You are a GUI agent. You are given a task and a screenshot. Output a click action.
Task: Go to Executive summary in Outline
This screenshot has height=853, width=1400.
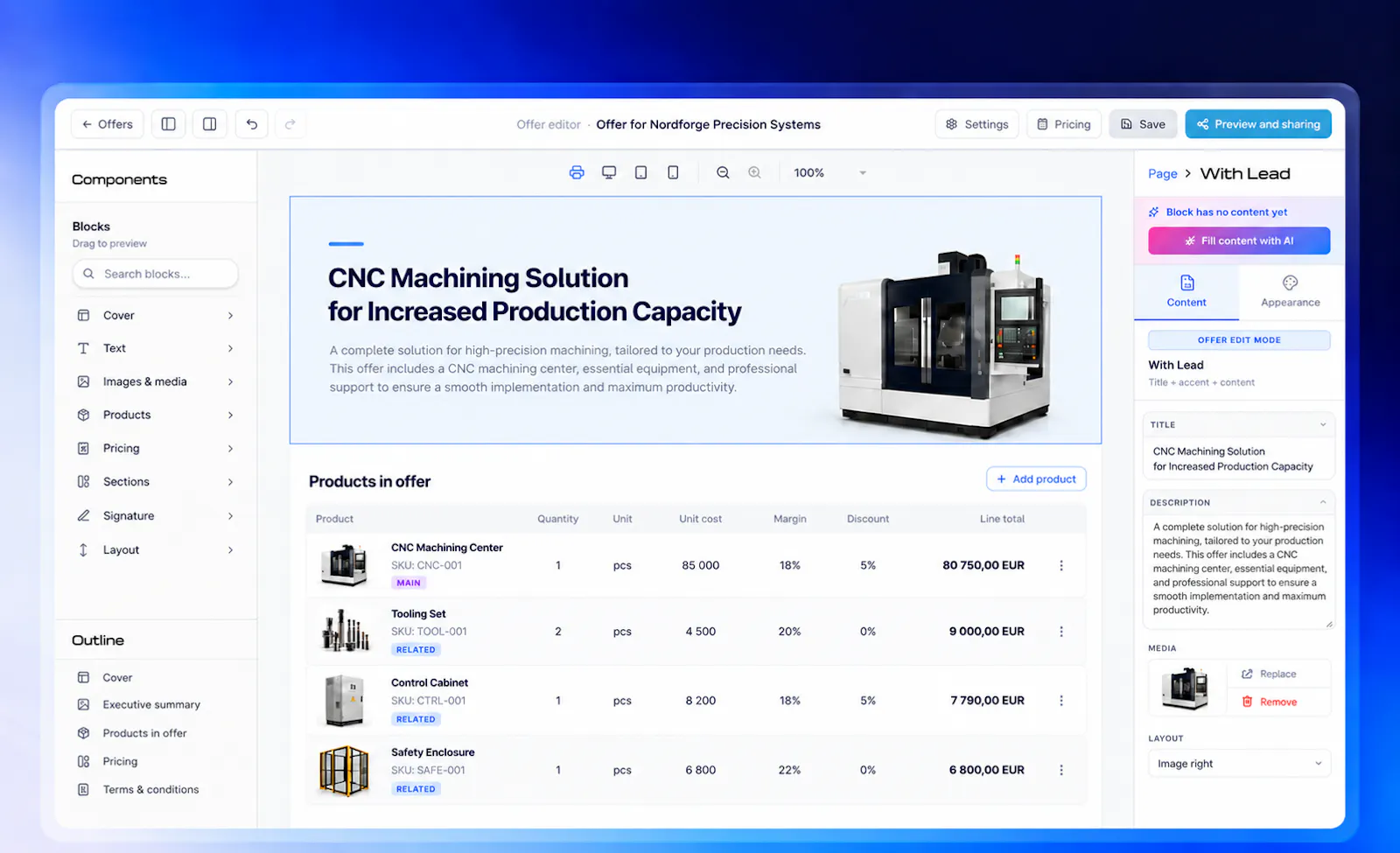[150, 705]
